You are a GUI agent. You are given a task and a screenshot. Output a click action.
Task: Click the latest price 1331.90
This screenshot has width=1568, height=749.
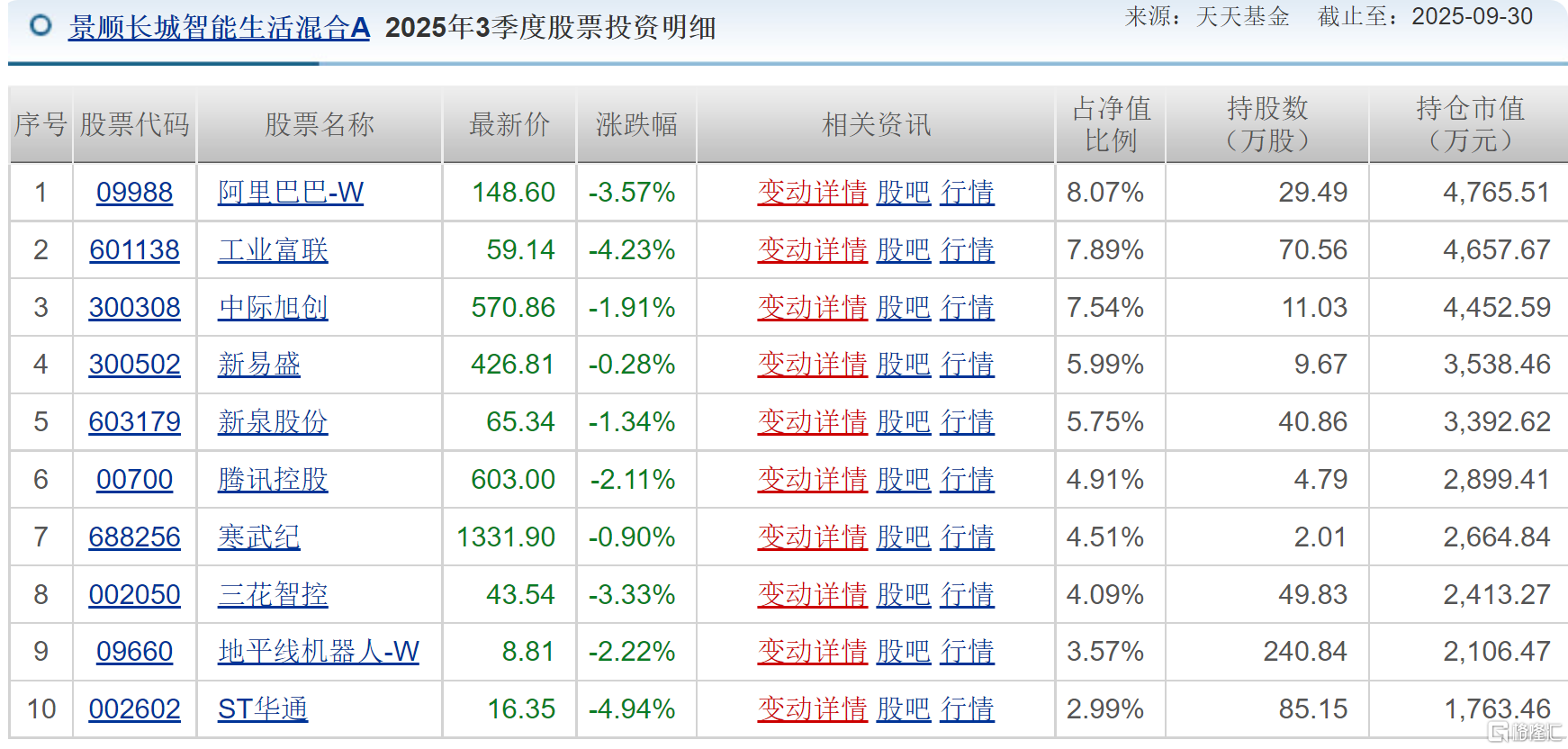point(506,537)
